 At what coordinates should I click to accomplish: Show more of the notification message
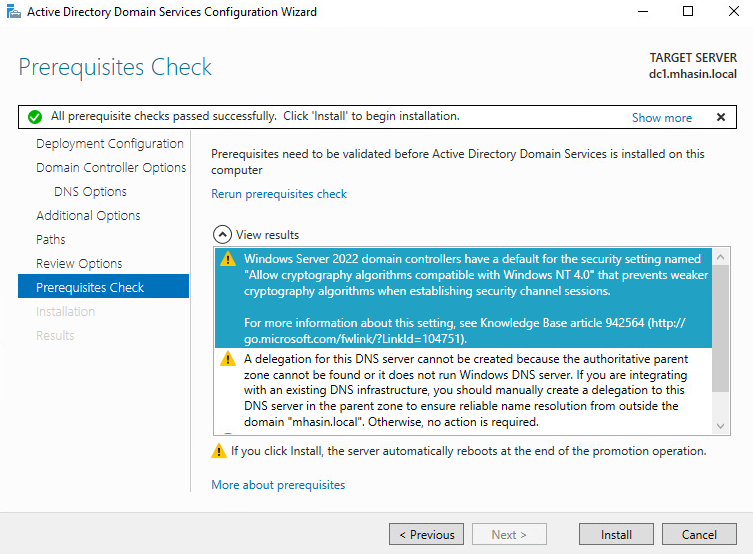[x=662, y=118]
